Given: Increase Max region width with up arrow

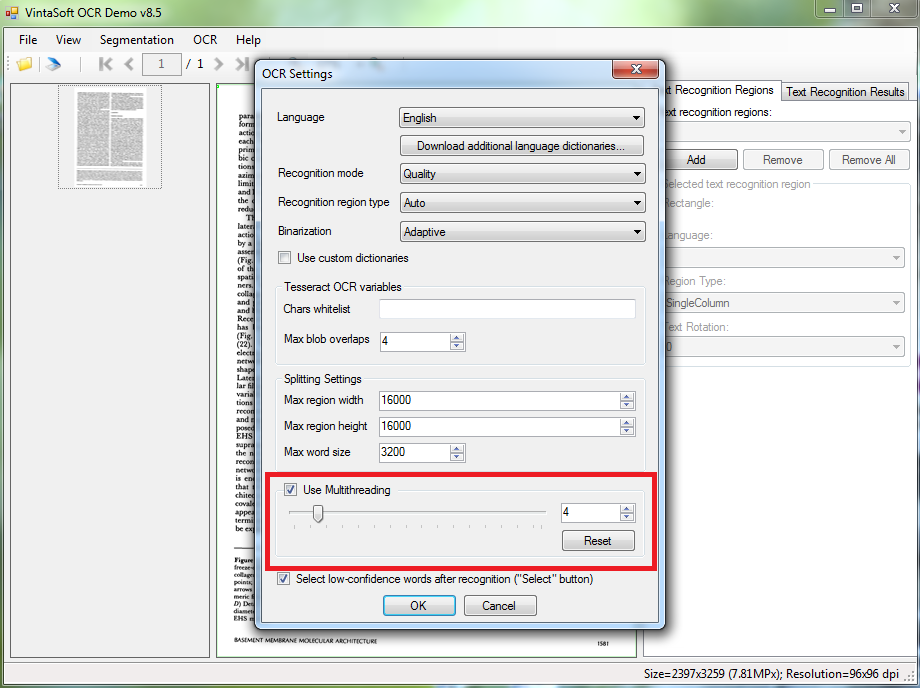Looking at the screenshot, I should 627,396.
